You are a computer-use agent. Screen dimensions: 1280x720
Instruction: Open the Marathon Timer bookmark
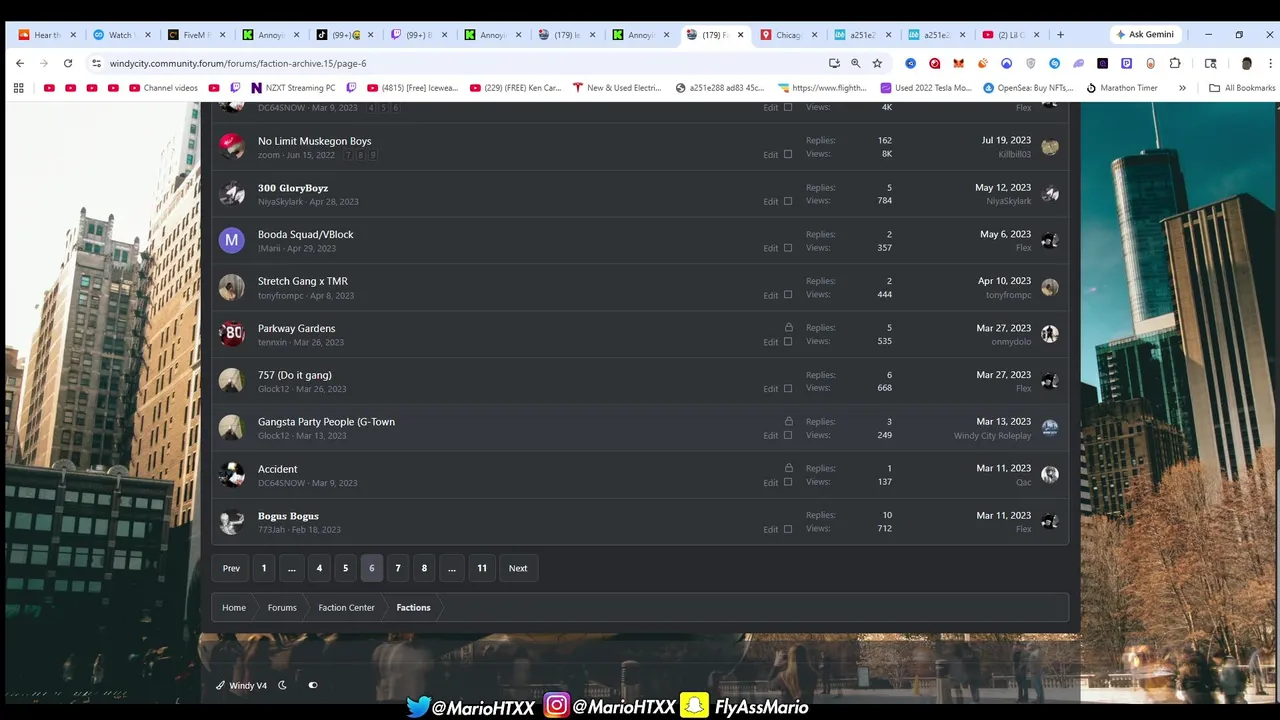1121,88
